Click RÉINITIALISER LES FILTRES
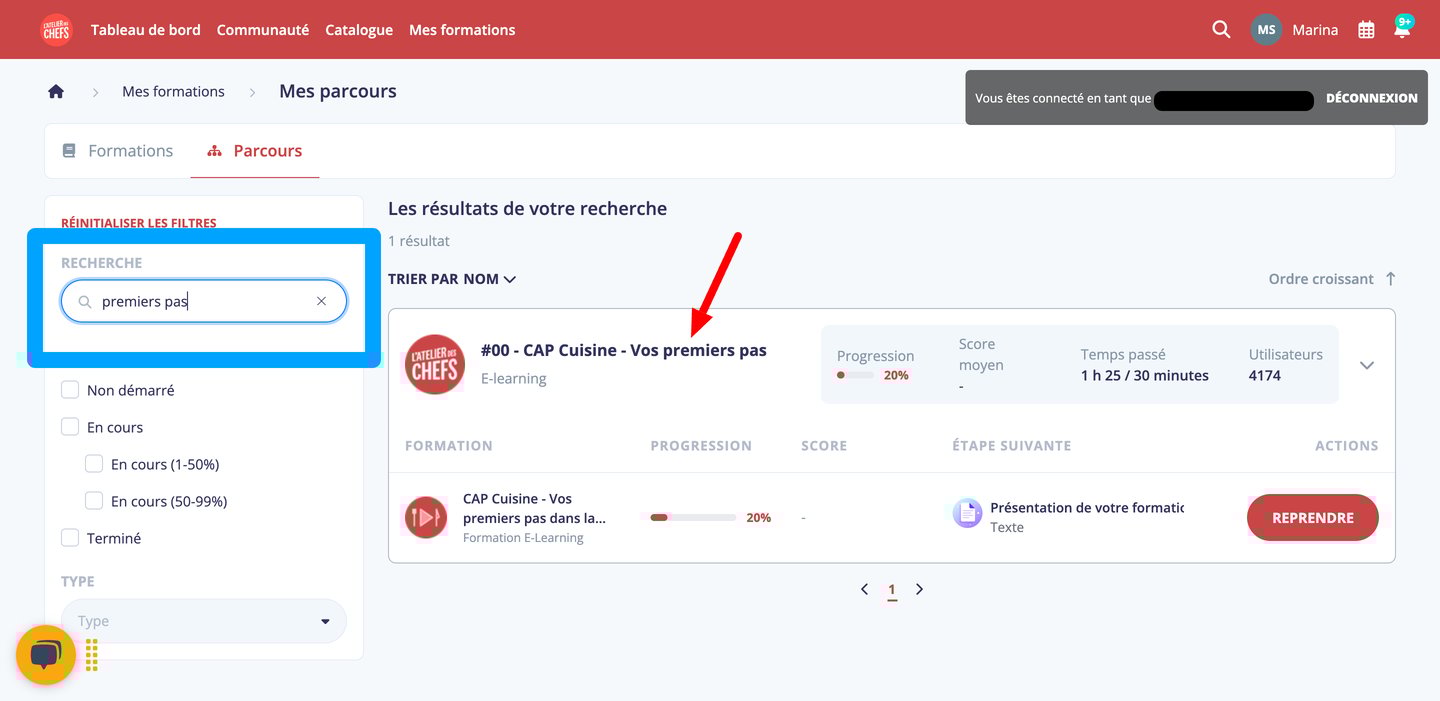1440x701 pixels. point(138,222)
